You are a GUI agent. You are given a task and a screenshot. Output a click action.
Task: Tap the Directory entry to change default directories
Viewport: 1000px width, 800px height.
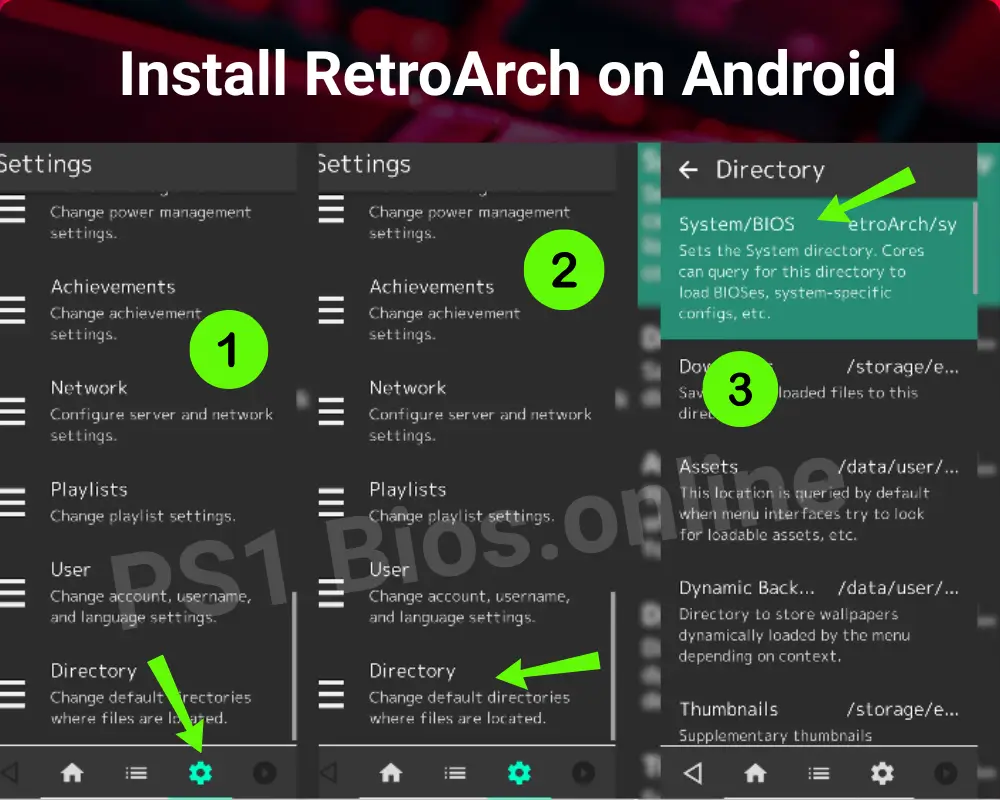[x=93, y=671]
